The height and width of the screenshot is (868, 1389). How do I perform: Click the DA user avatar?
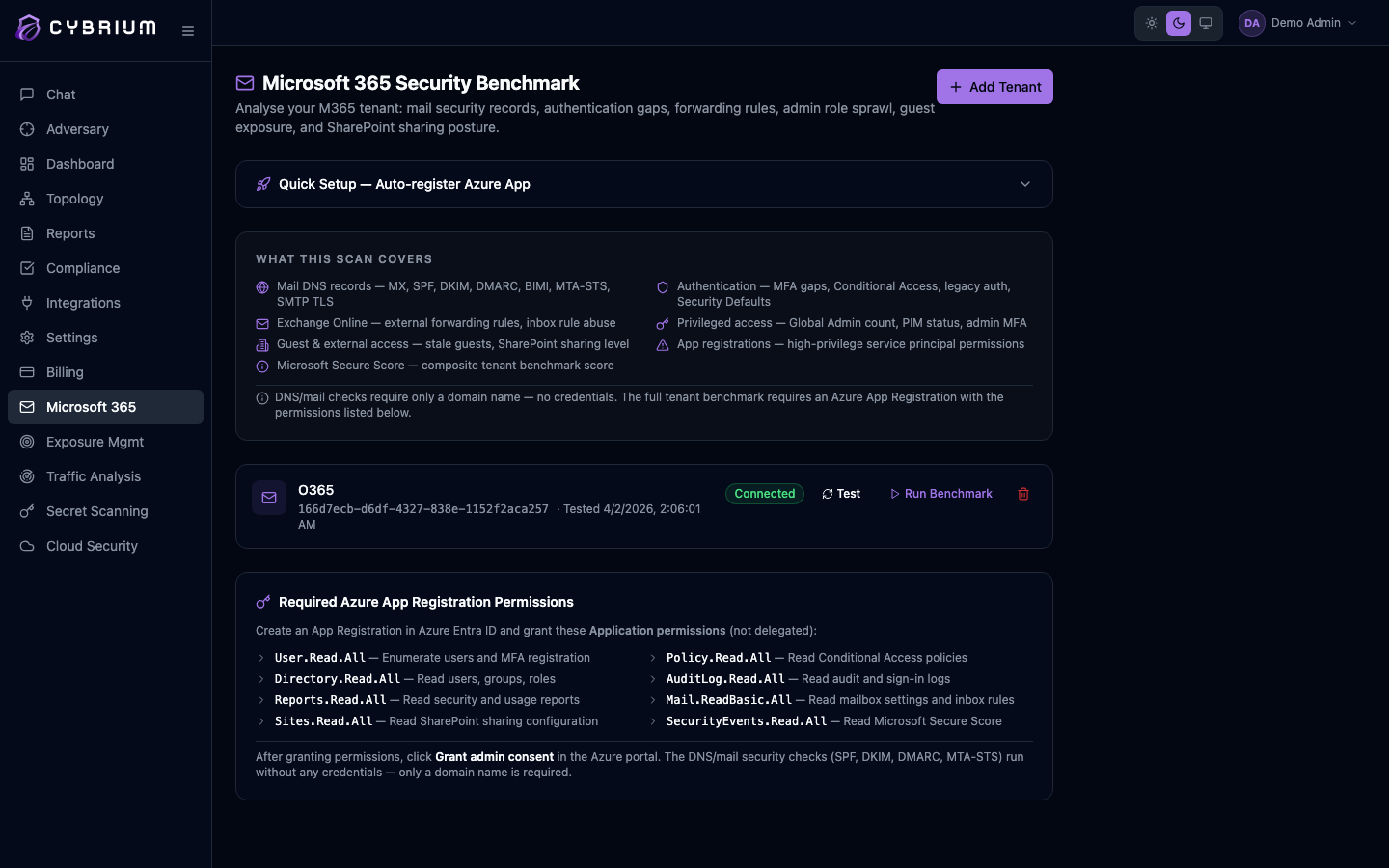pos(1251,23)
